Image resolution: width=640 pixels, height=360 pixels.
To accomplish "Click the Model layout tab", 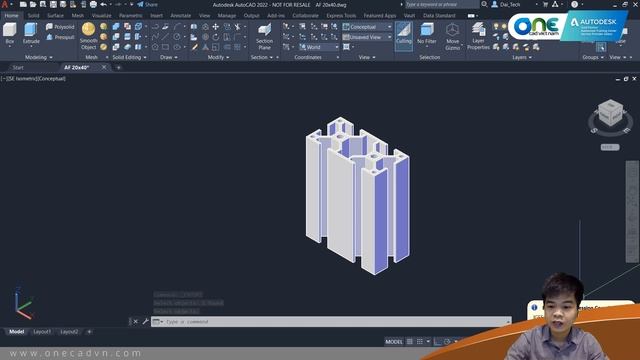I will tap(17, 332).
